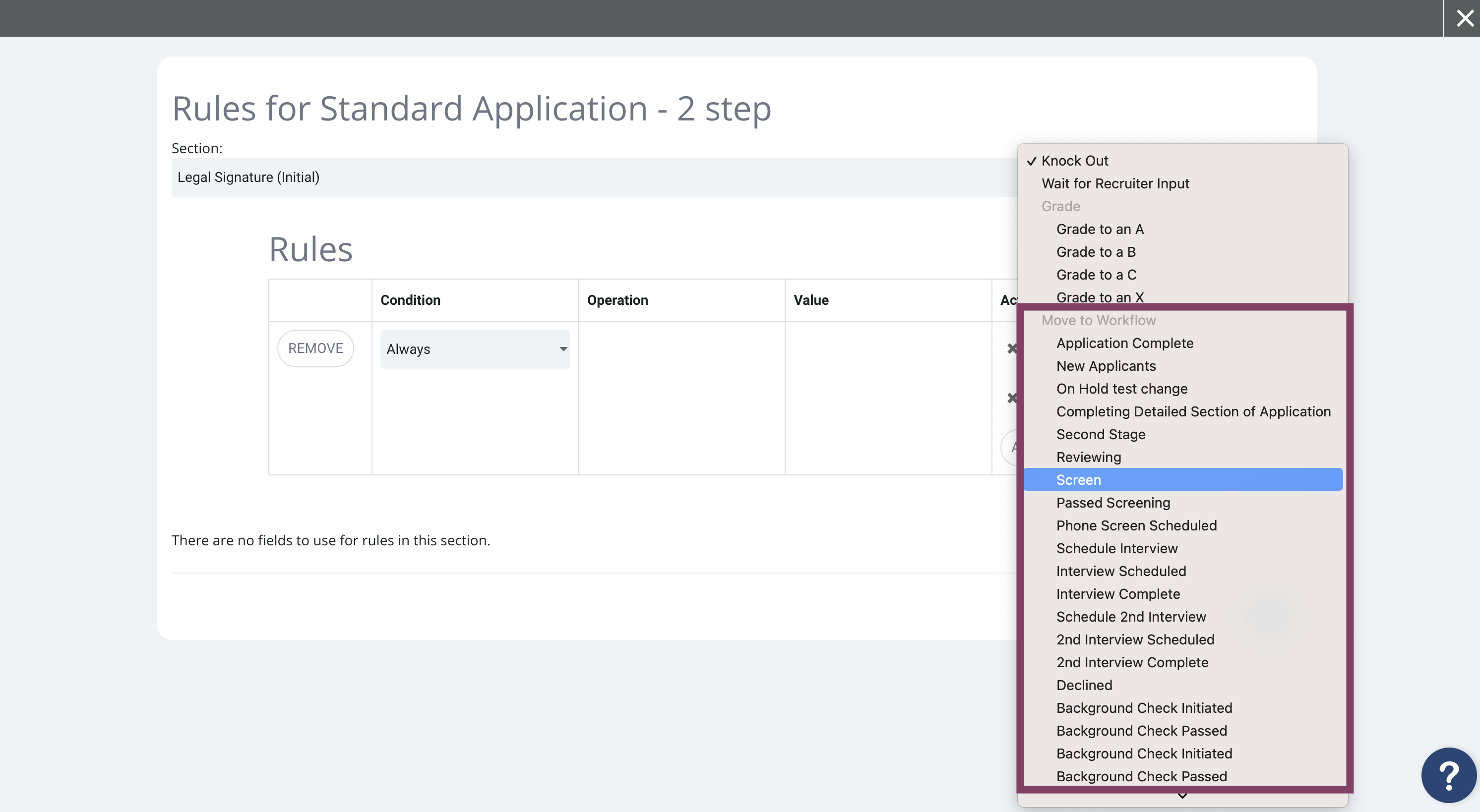Open the Always condition dropdown

(x=475, y=349)
